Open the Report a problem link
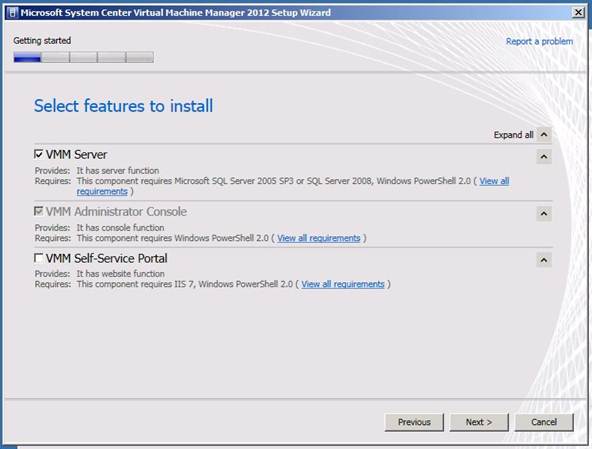 (x=539, y=41)
